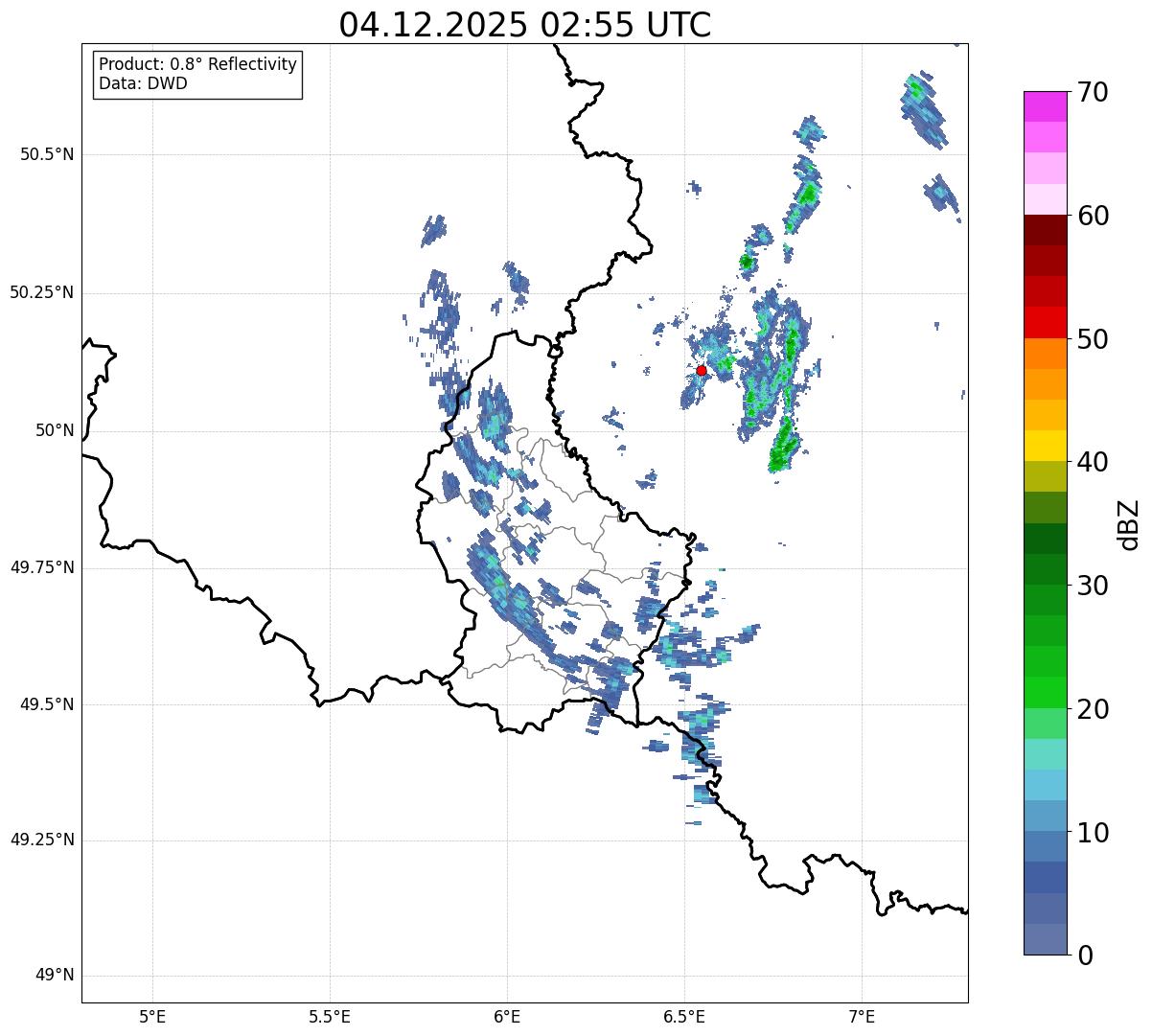The image size is (1152, 1036).
Task: Click the 49.5°N latitude label
Action: click(47, 704)
